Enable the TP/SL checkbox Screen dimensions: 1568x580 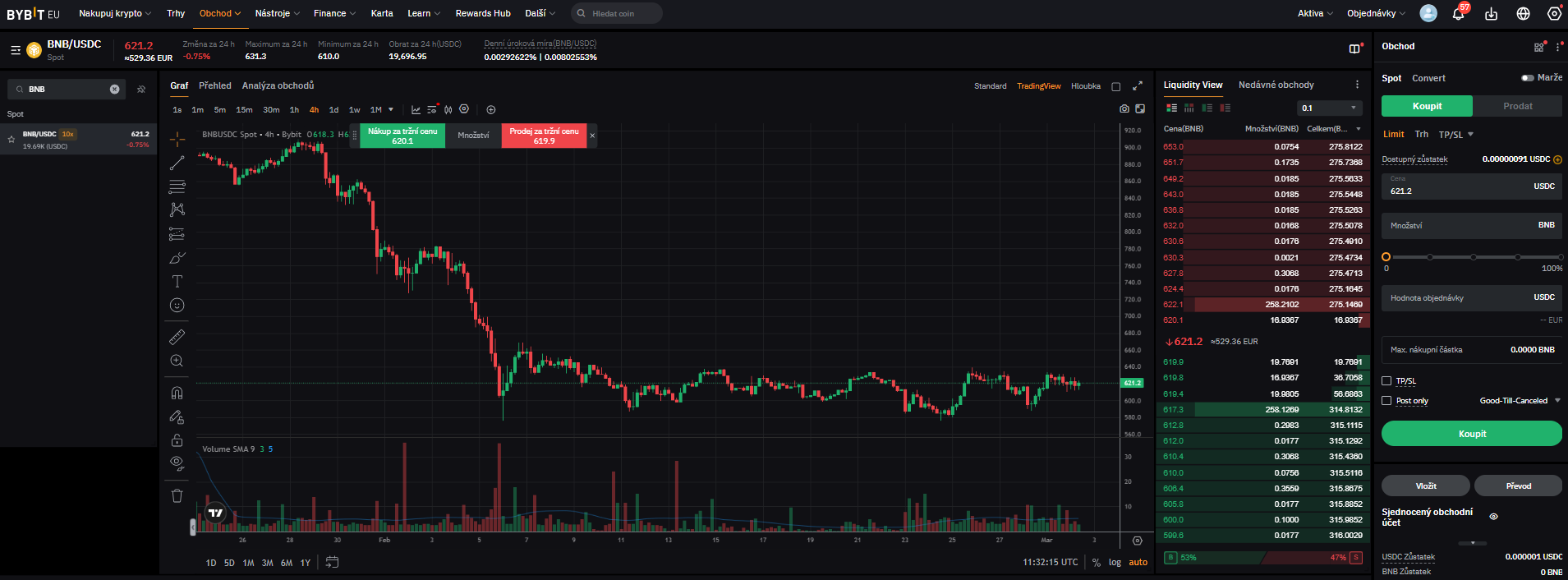pos(1386,381)
